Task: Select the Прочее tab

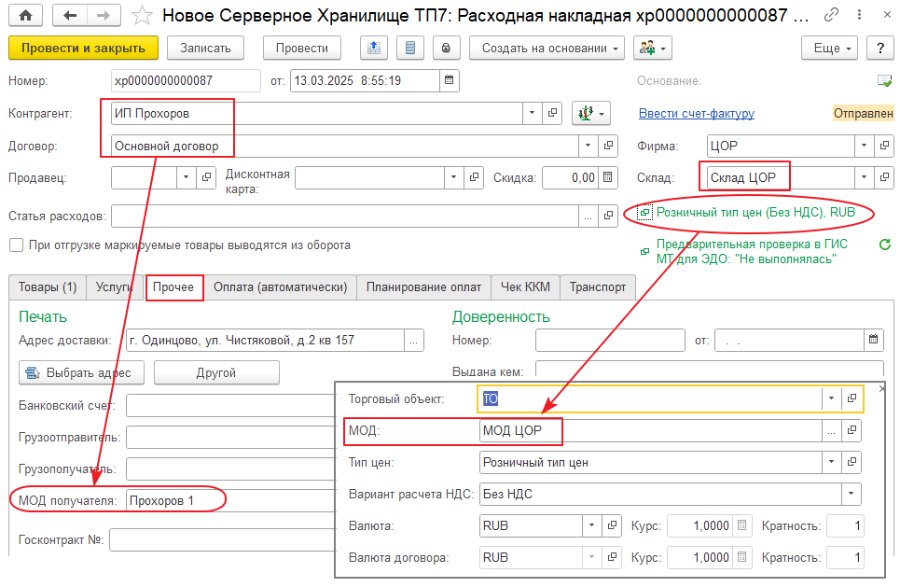Action: coord(173,287)
